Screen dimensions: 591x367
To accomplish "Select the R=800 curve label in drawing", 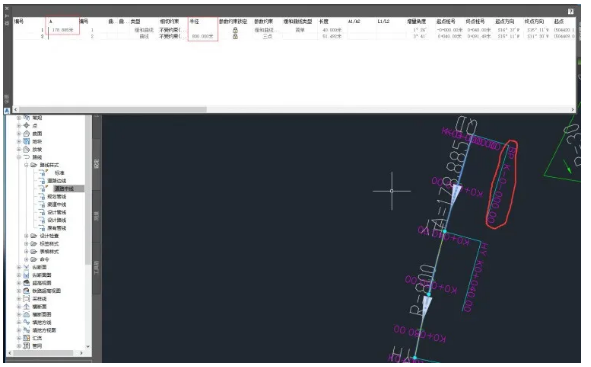I will (x=422, y=289).
